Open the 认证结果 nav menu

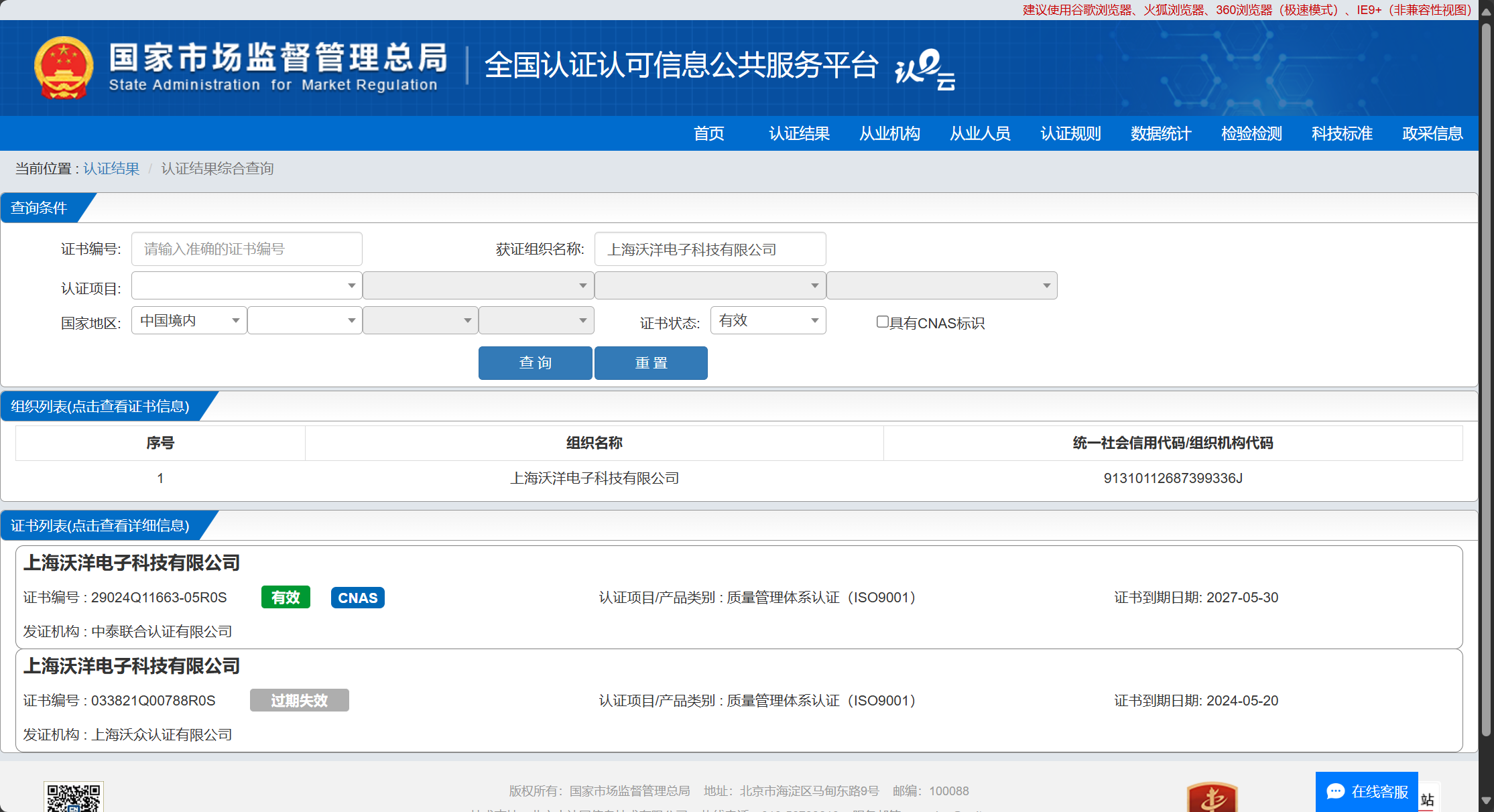point(799,133)
